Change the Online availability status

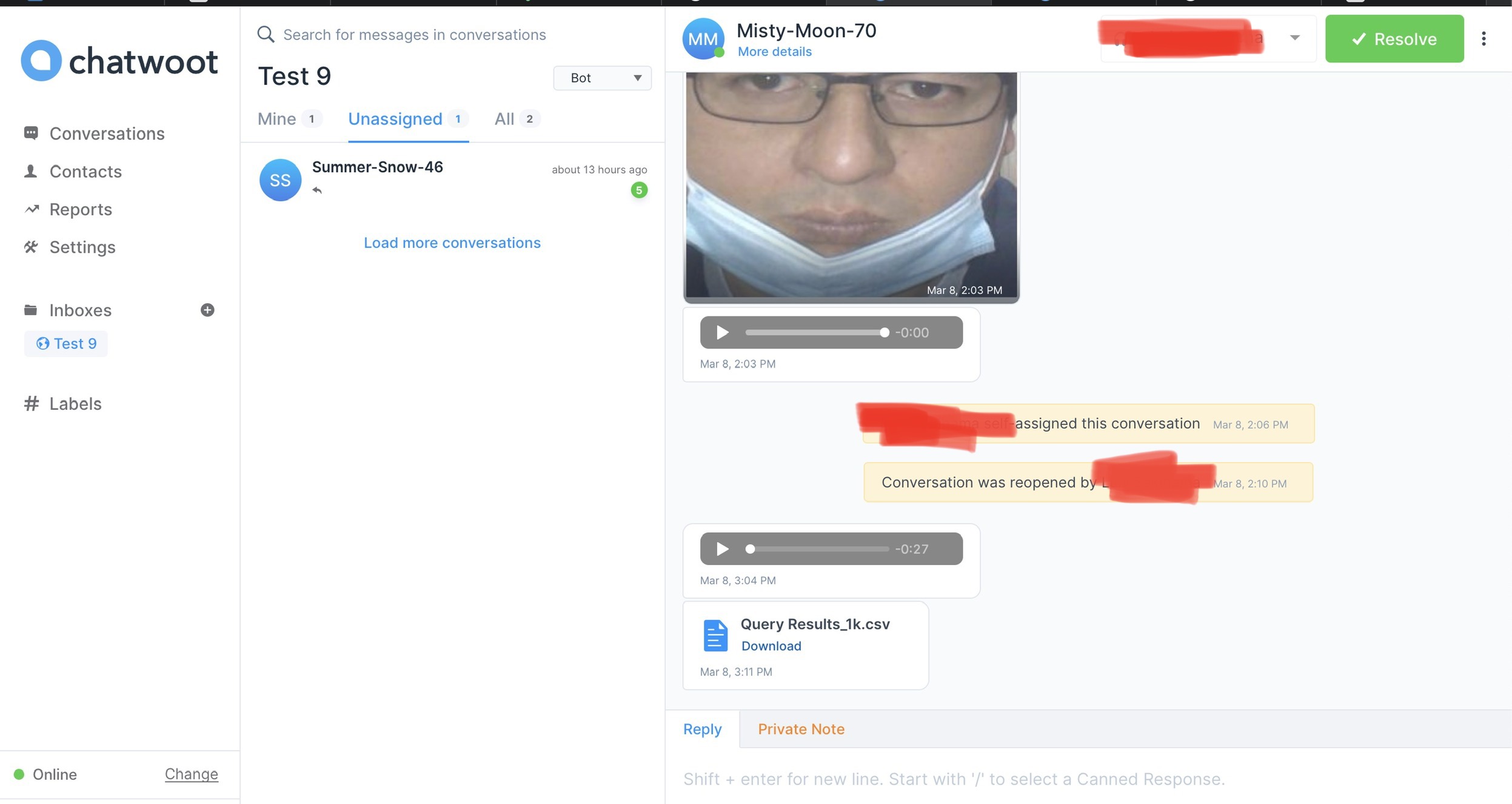191,774
